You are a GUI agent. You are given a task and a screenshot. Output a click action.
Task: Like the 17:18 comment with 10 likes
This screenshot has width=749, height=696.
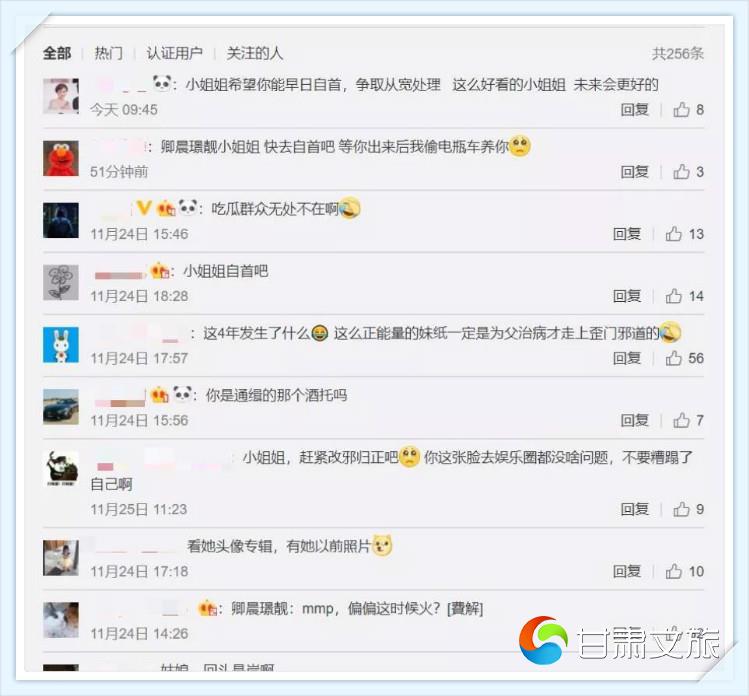(x=674, y=571)
